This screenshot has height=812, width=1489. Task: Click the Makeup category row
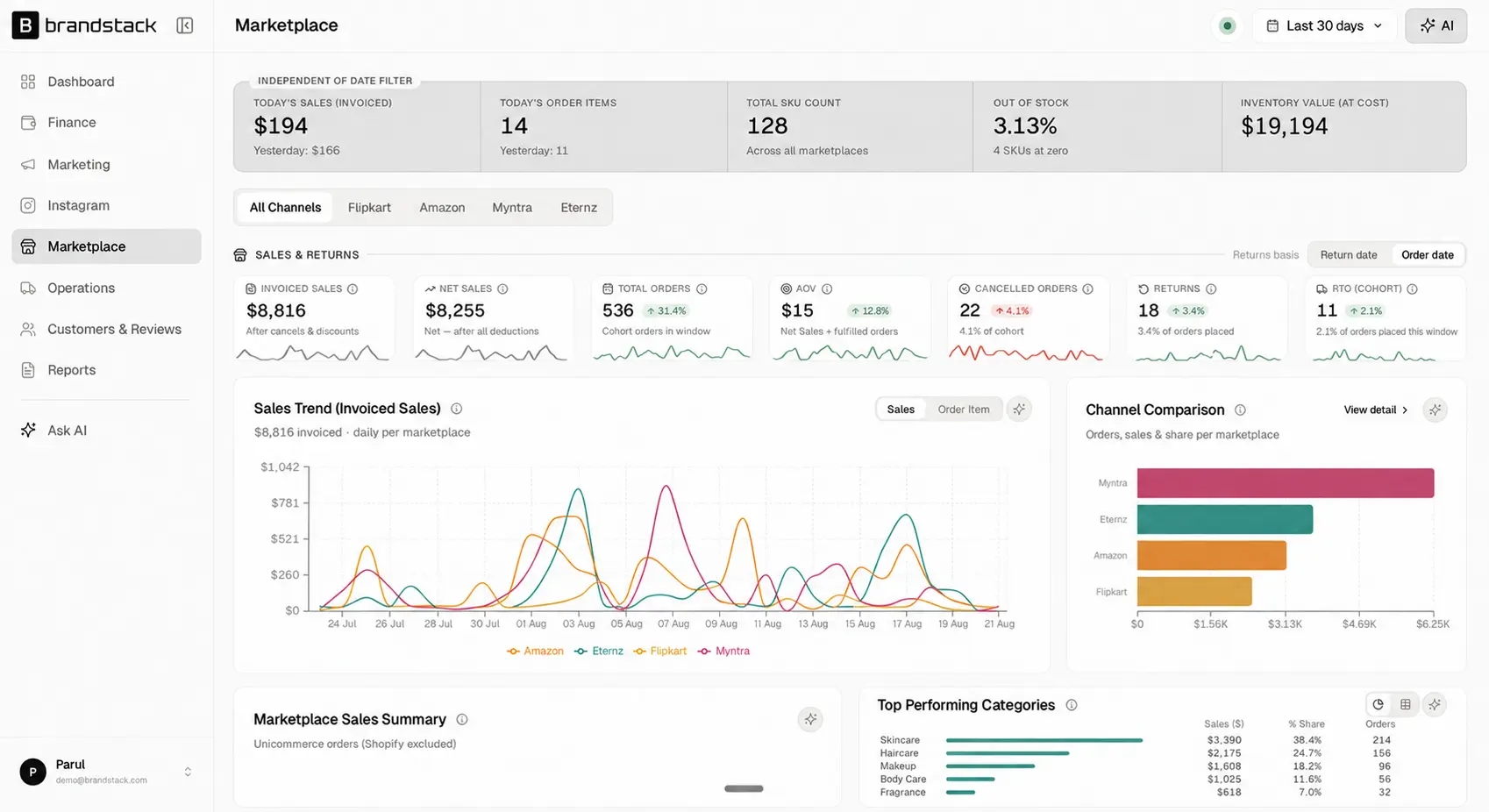click(1138, 766)
